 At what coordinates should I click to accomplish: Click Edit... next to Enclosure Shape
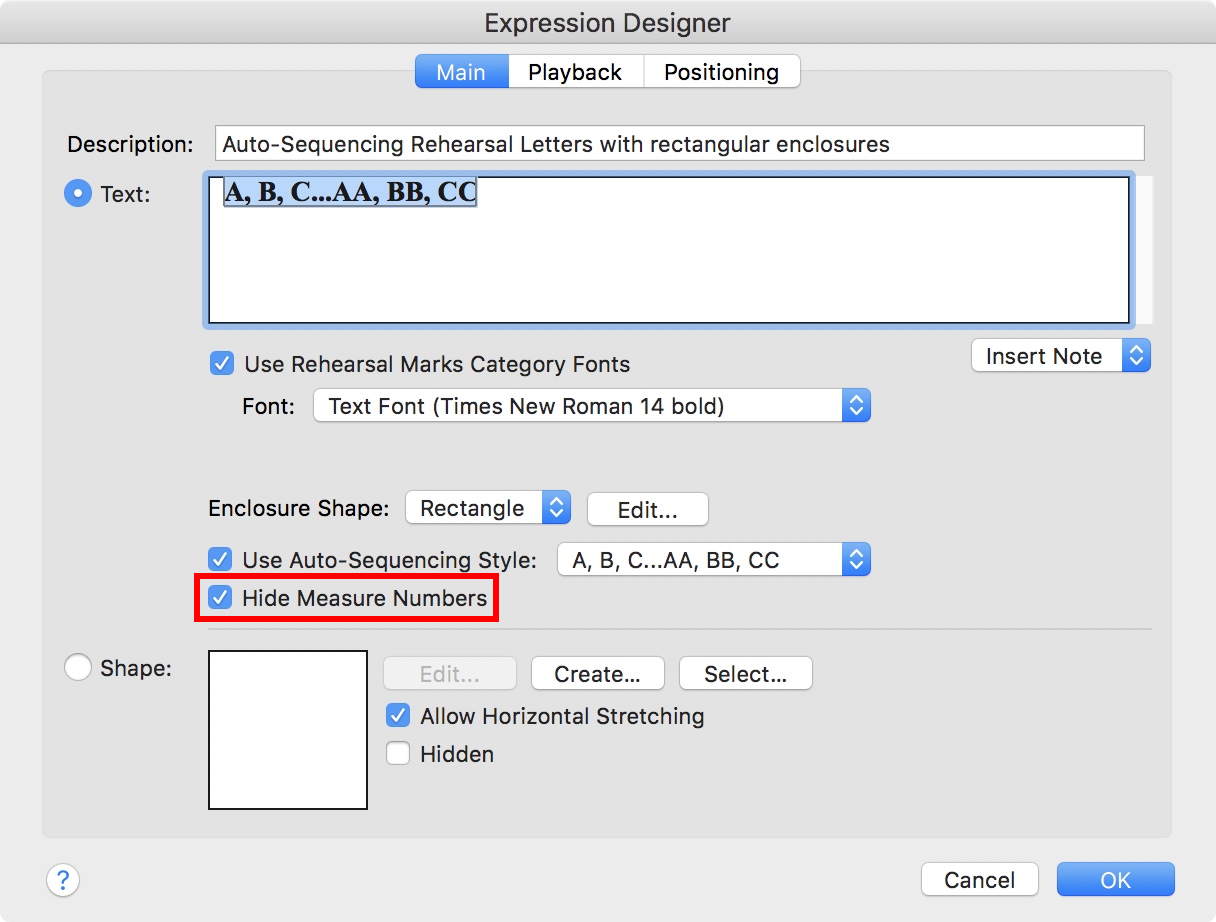647,509
